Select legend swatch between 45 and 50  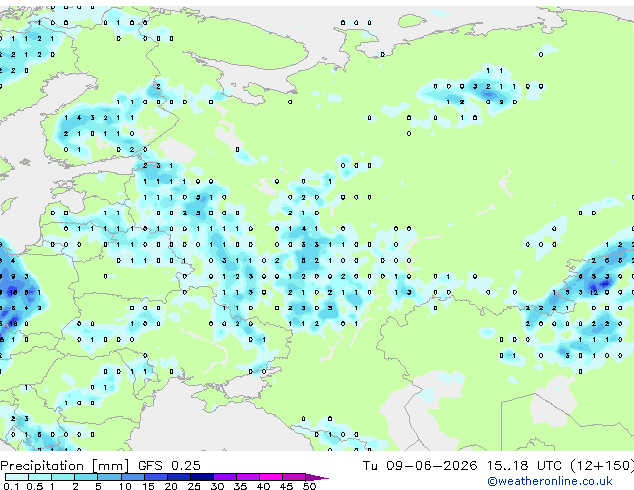[294, 477]
